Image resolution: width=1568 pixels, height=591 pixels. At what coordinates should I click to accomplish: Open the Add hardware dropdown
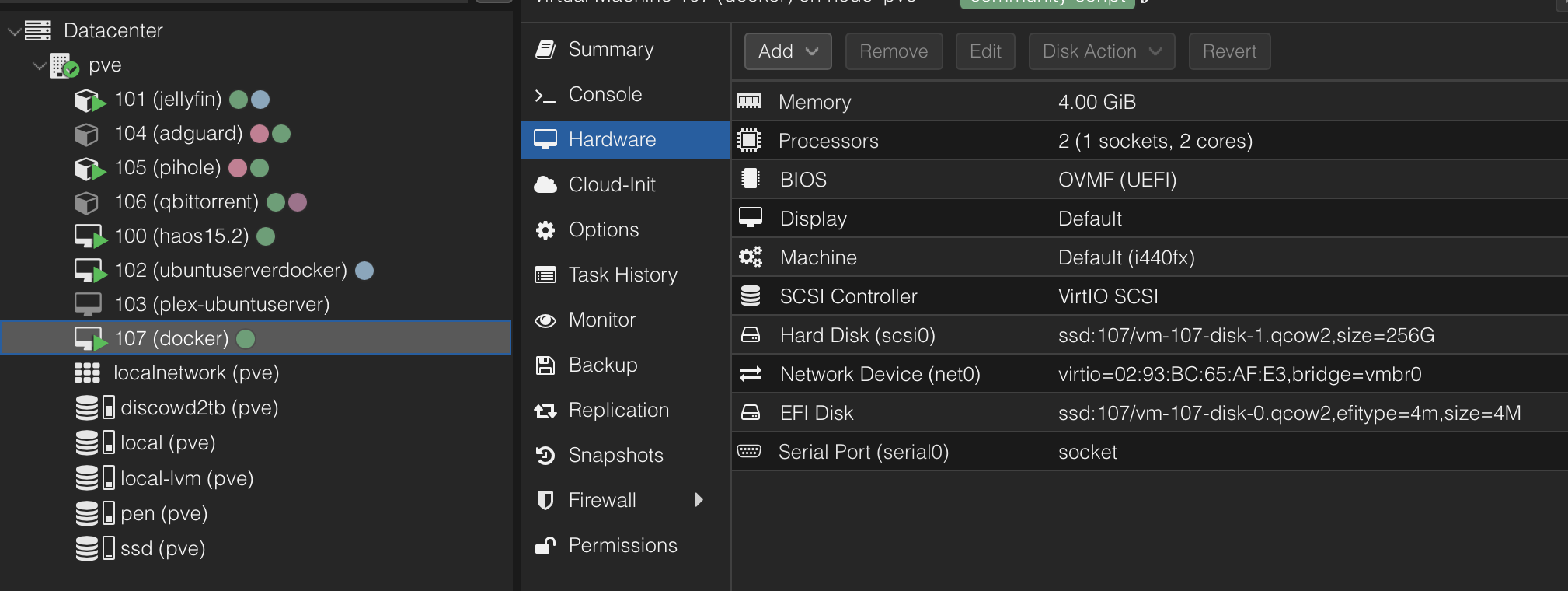(788, 51)
